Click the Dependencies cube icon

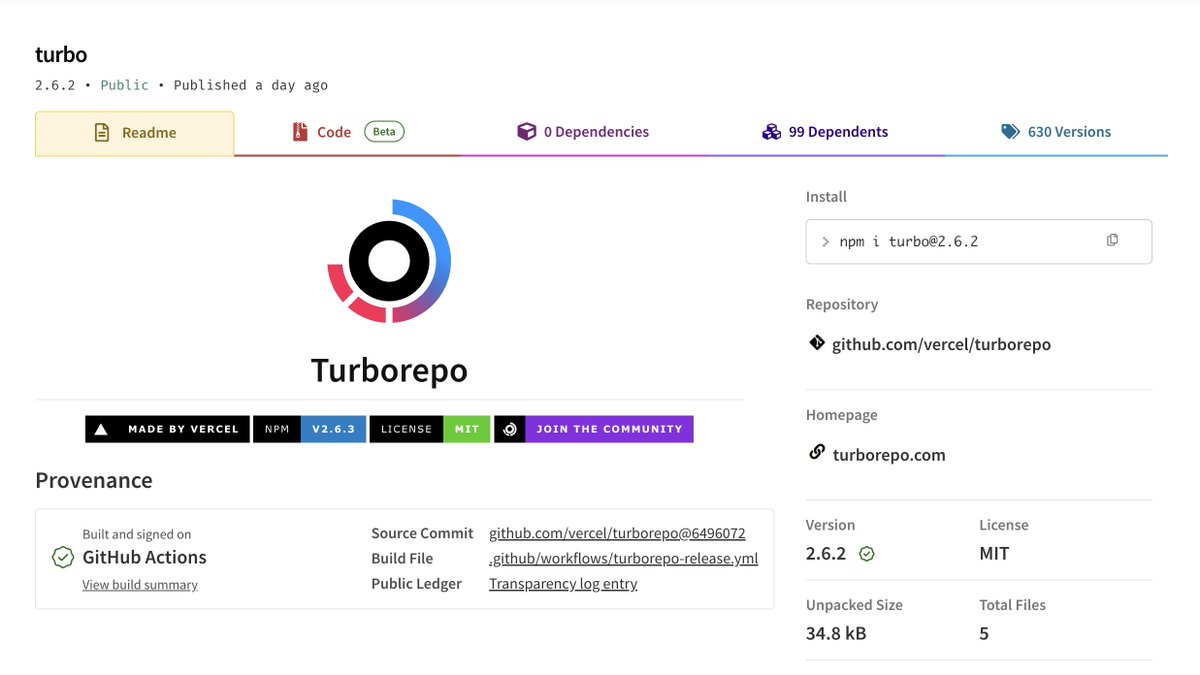pos(526,132)
